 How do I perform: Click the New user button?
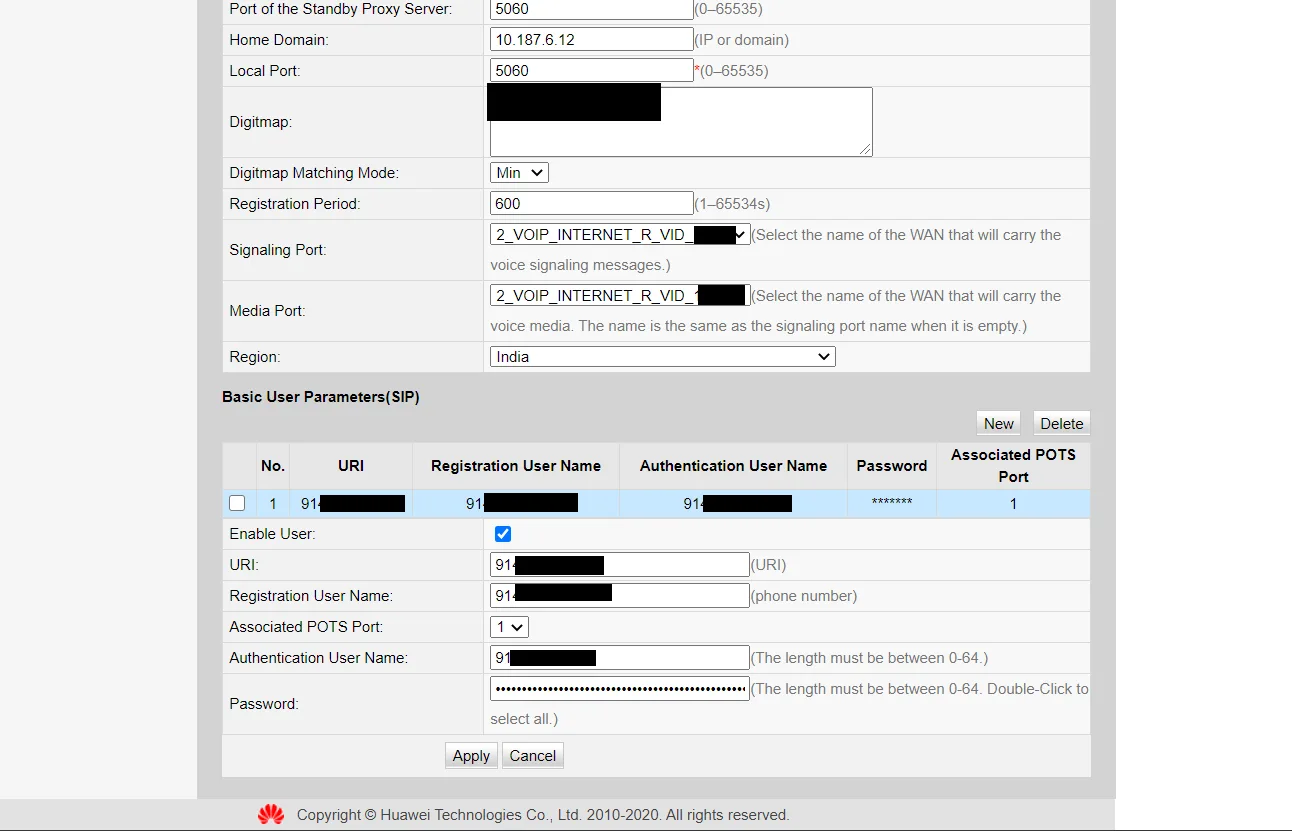(998, 424)
